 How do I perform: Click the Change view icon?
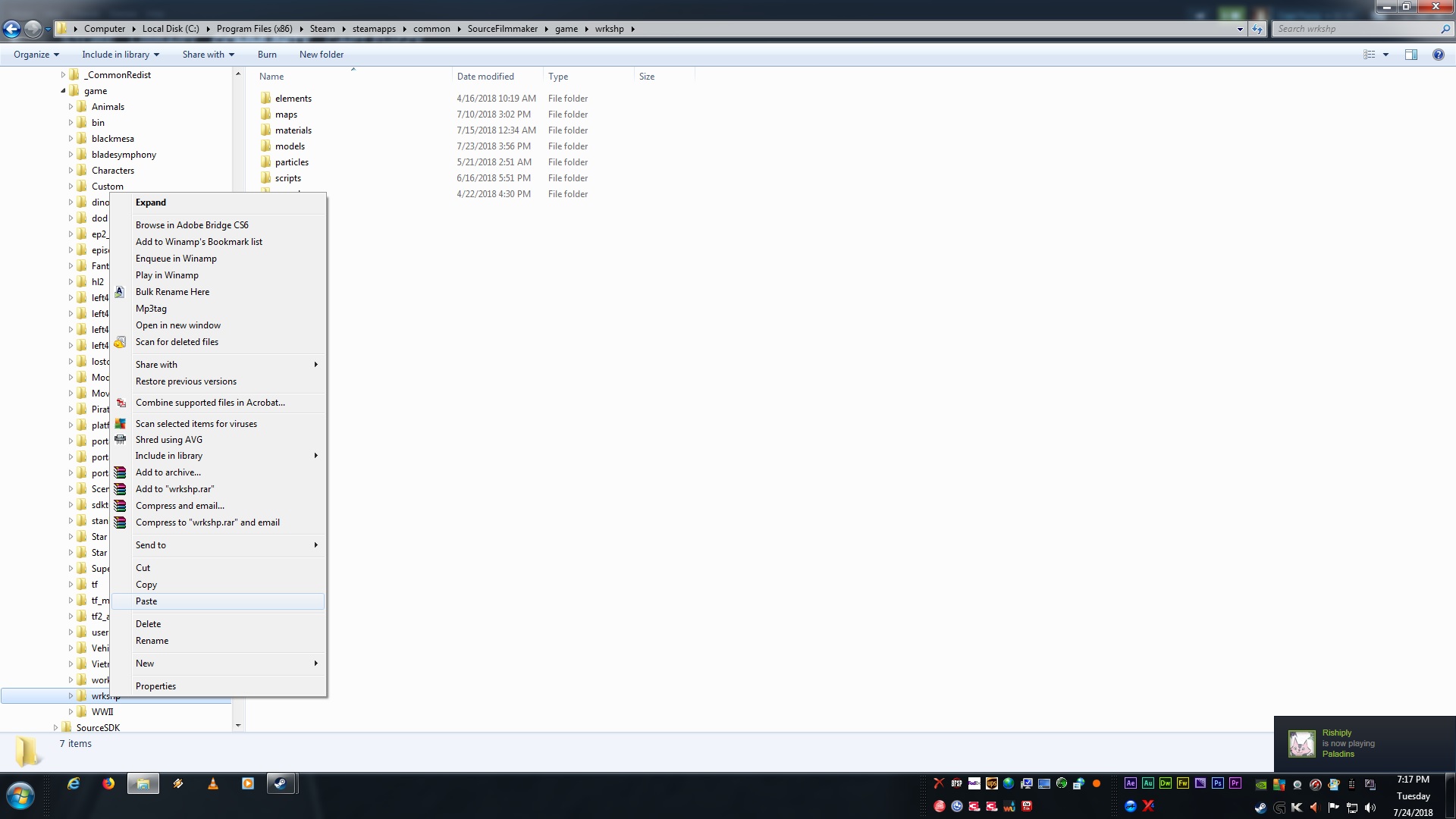pyautogui.click(x=1369, y=55)
